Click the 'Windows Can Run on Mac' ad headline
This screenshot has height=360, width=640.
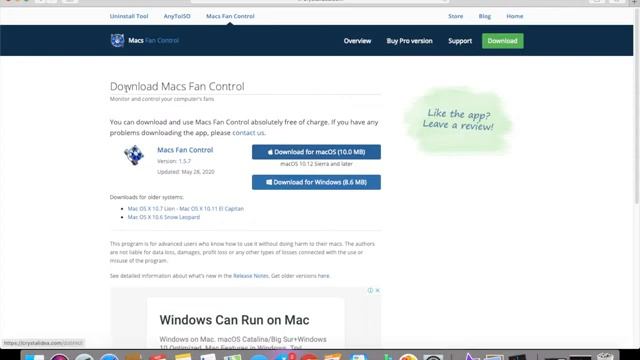(234, 320)
